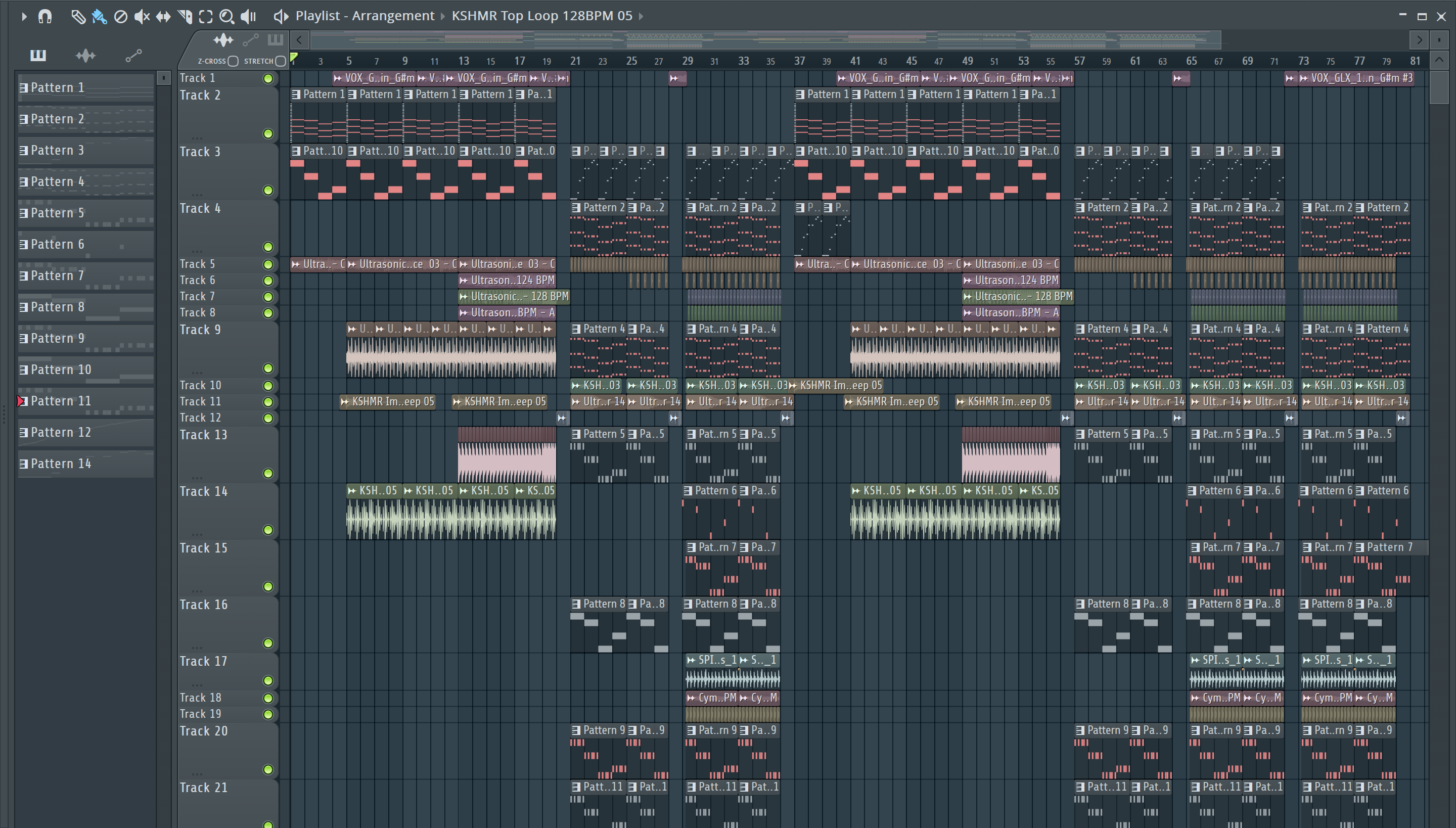Switch clip focus to pattern clips
1456x828 pixels.
point(275,40)
